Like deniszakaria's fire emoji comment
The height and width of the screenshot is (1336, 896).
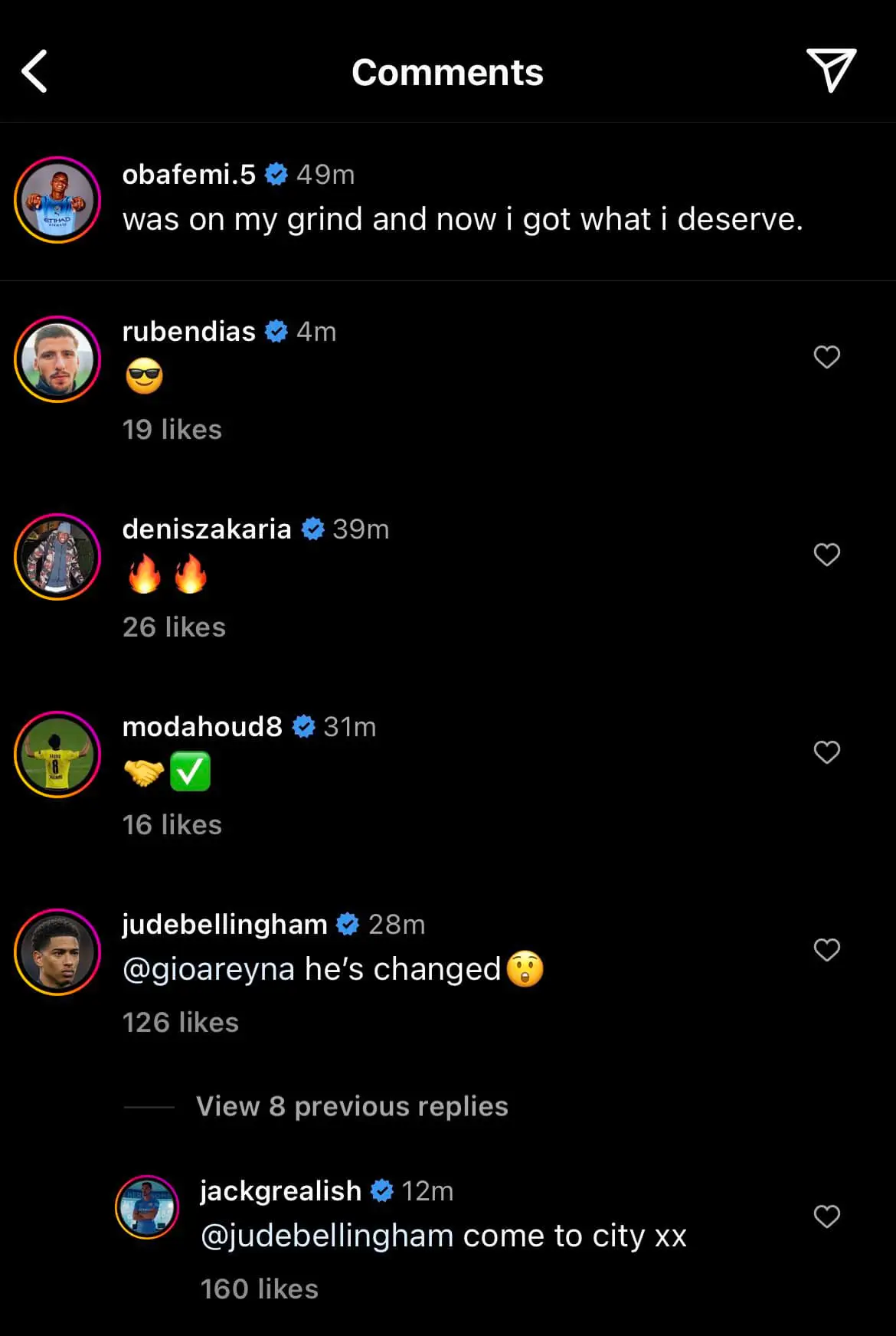pyautogui.click(x=827, y=555)
